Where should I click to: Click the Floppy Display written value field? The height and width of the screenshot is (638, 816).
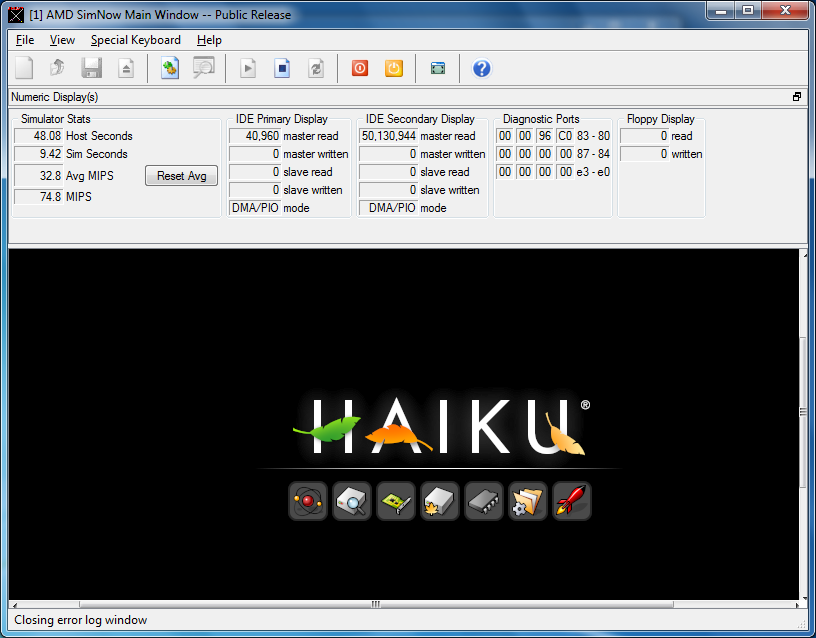point(644,154)
